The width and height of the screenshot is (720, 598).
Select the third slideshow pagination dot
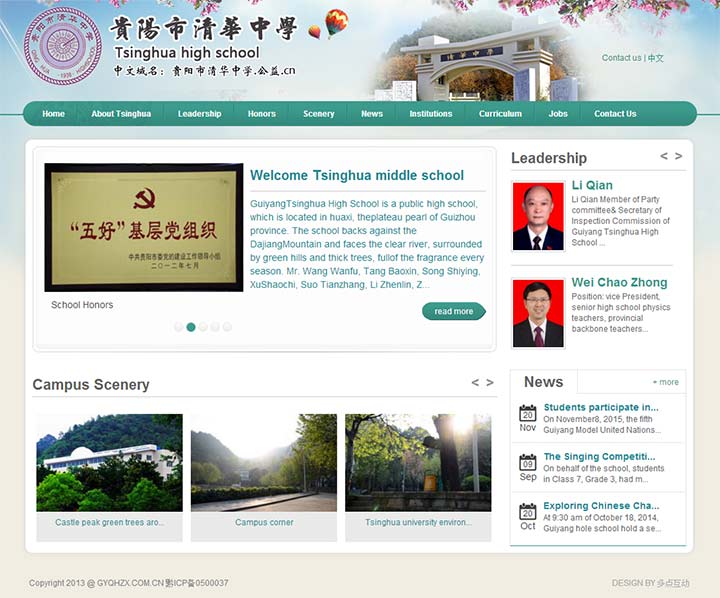[x=203, y=327]
